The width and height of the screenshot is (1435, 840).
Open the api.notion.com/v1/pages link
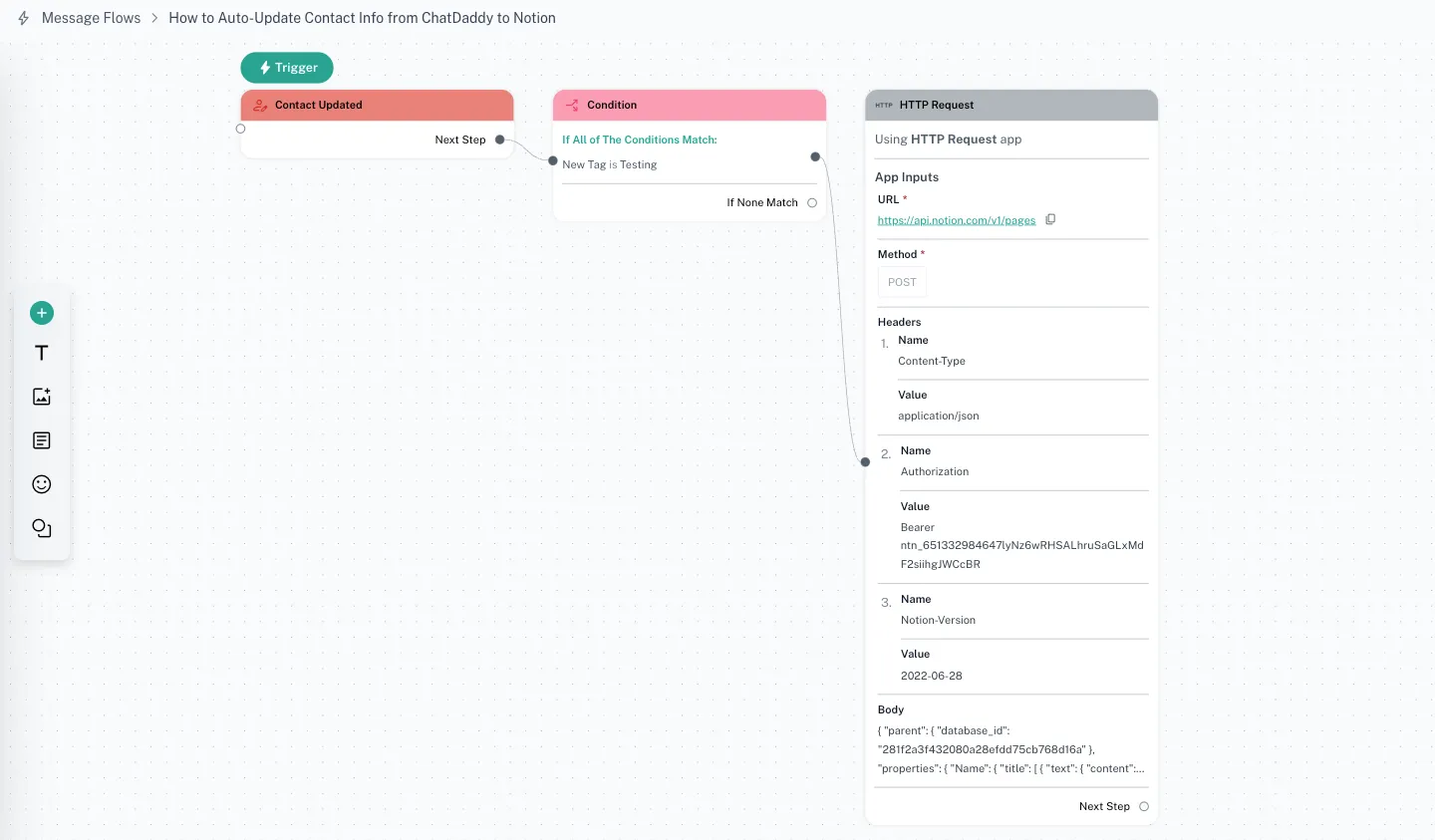(x=956, y=220)
